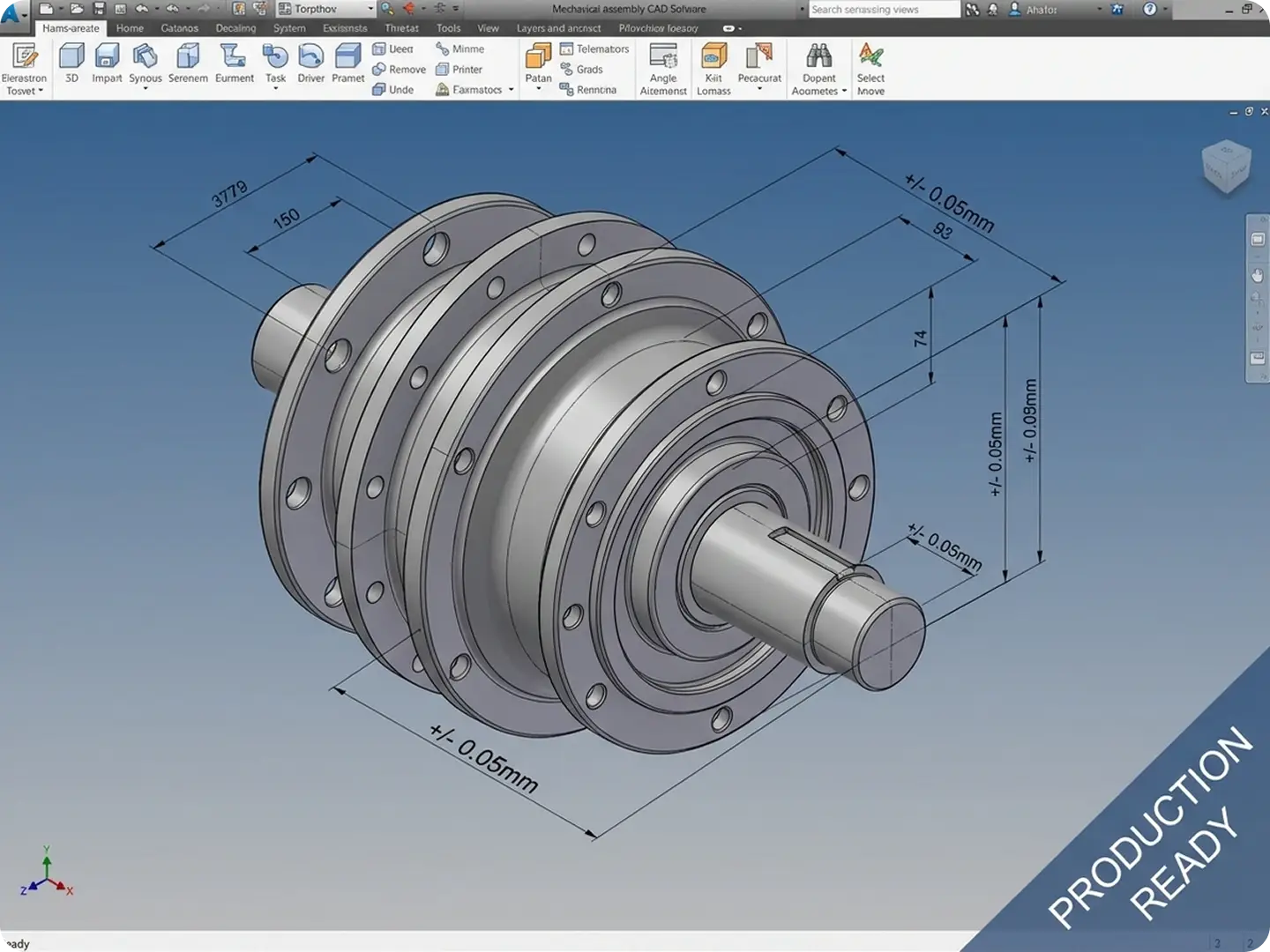Click inside the search views field

click(x=882, y=9)
